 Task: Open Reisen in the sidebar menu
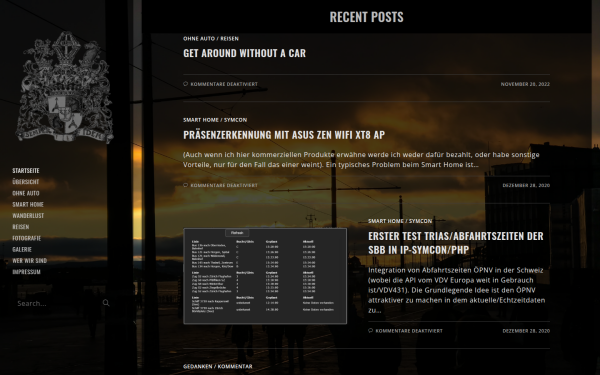21,227
